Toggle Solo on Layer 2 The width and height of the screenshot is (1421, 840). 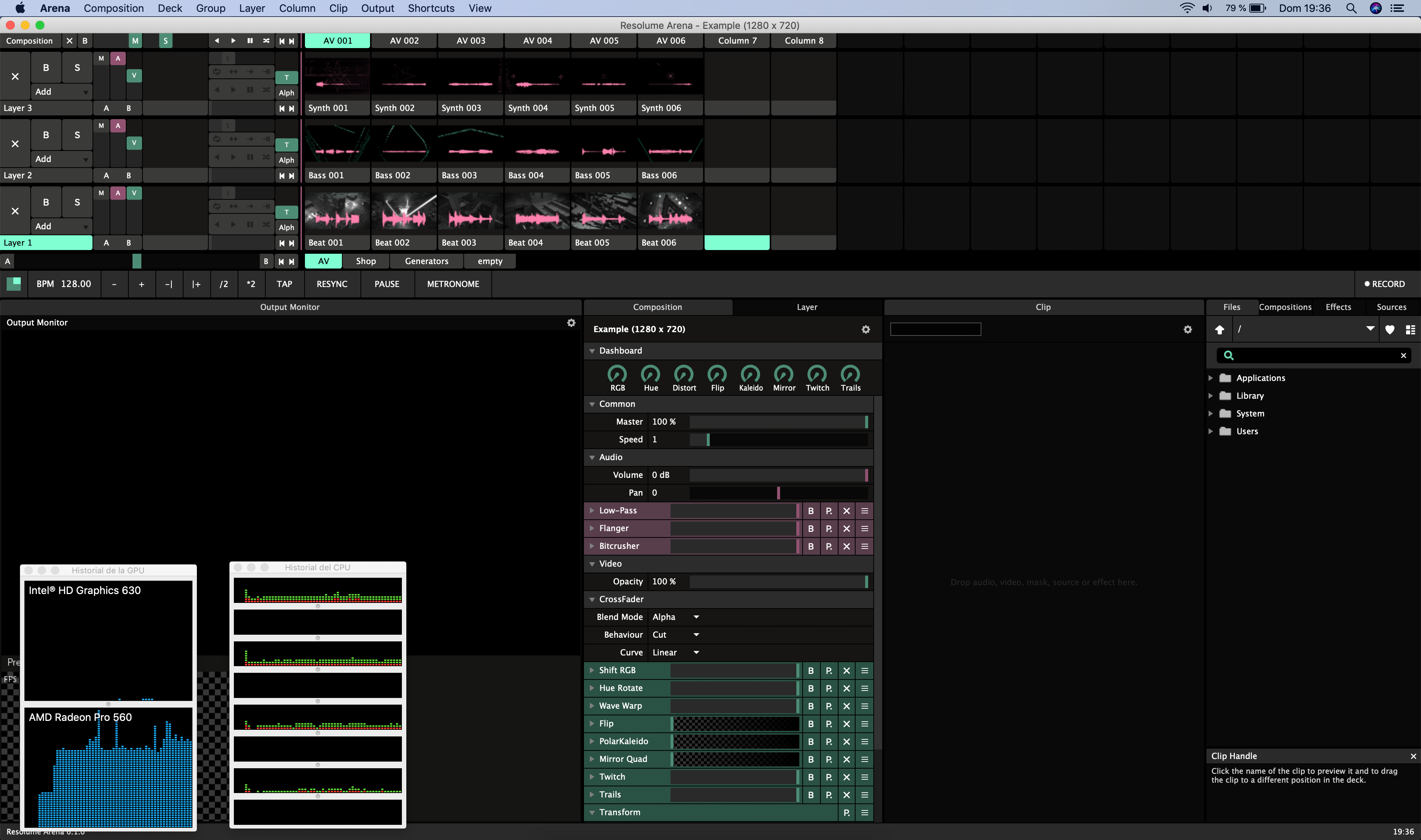click(x=77, y=135)
